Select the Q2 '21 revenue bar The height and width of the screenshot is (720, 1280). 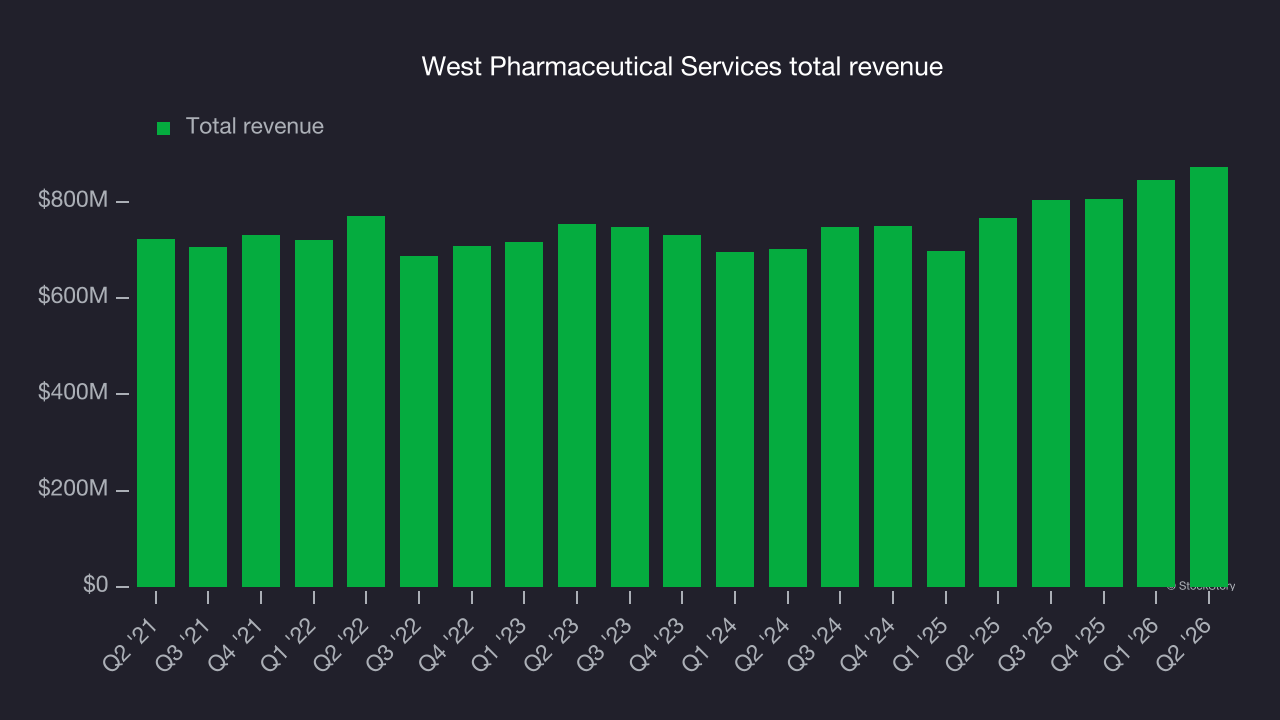(x=156, y=413)
